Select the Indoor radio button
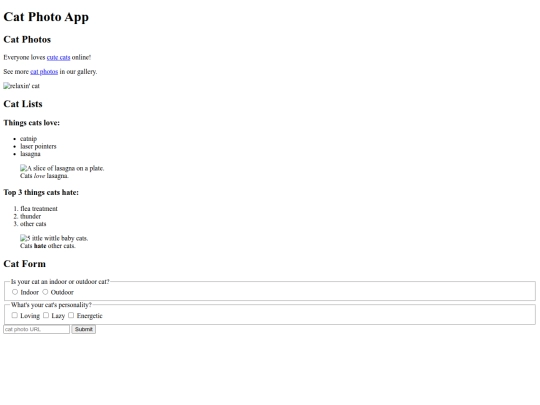This screenshot has height=405, width=540. pos(15,292)
